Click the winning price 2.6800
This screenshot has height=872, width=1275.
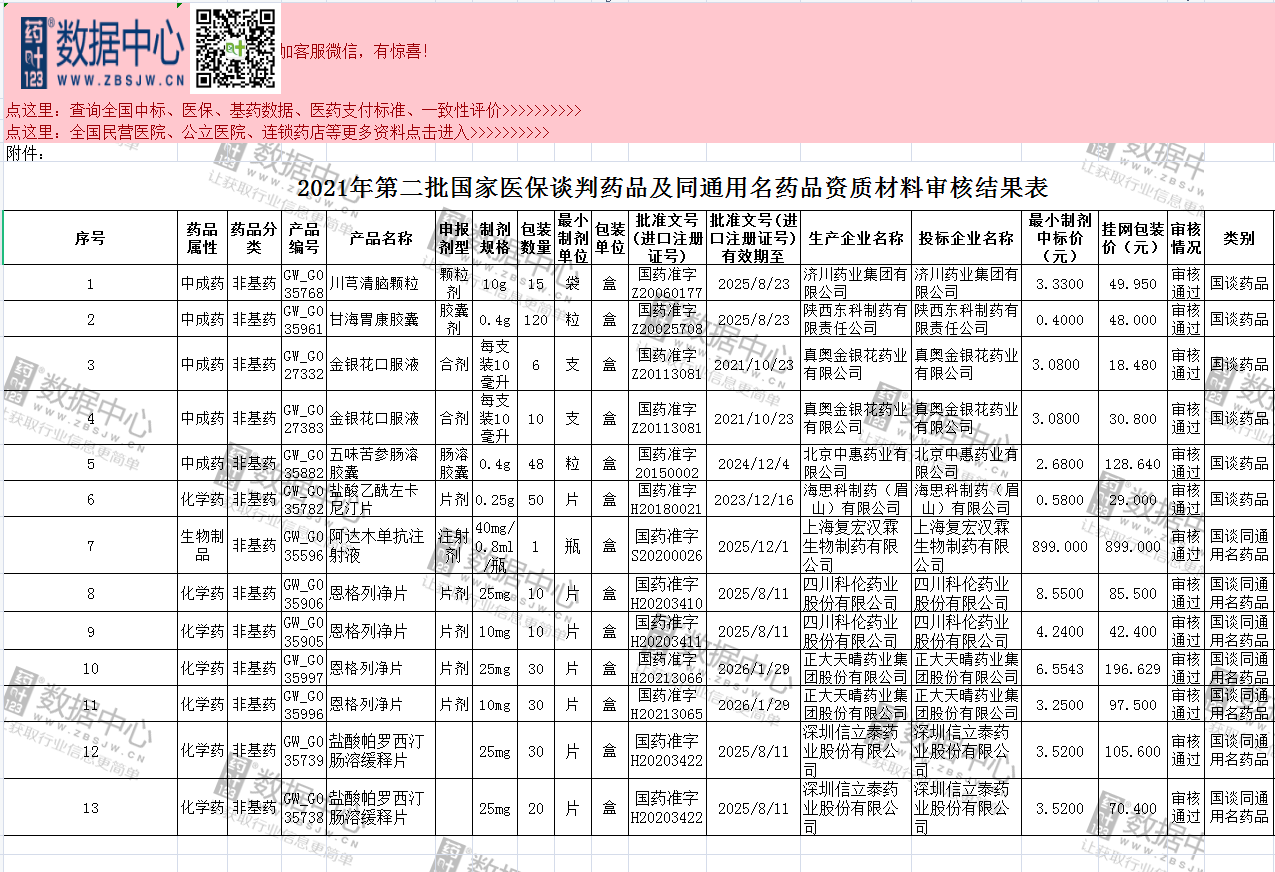[x=1060, y=463]
